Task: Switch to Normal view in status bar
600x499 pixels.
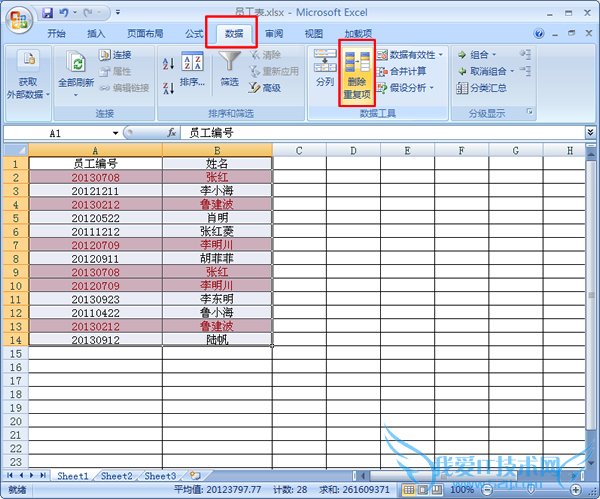Action: point(409,489)
